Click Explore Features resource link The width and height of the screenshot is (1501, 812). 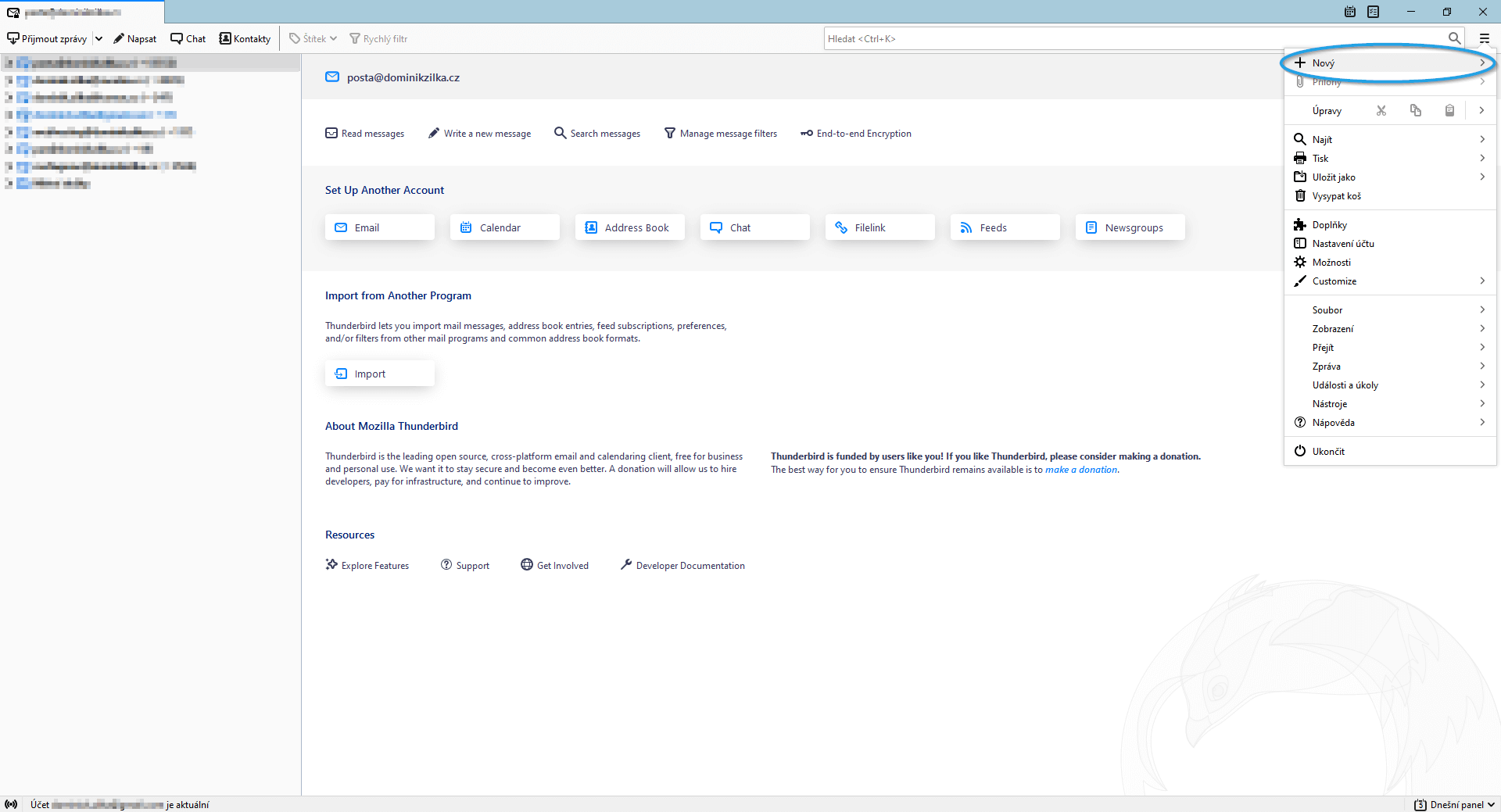pos(367,565)
